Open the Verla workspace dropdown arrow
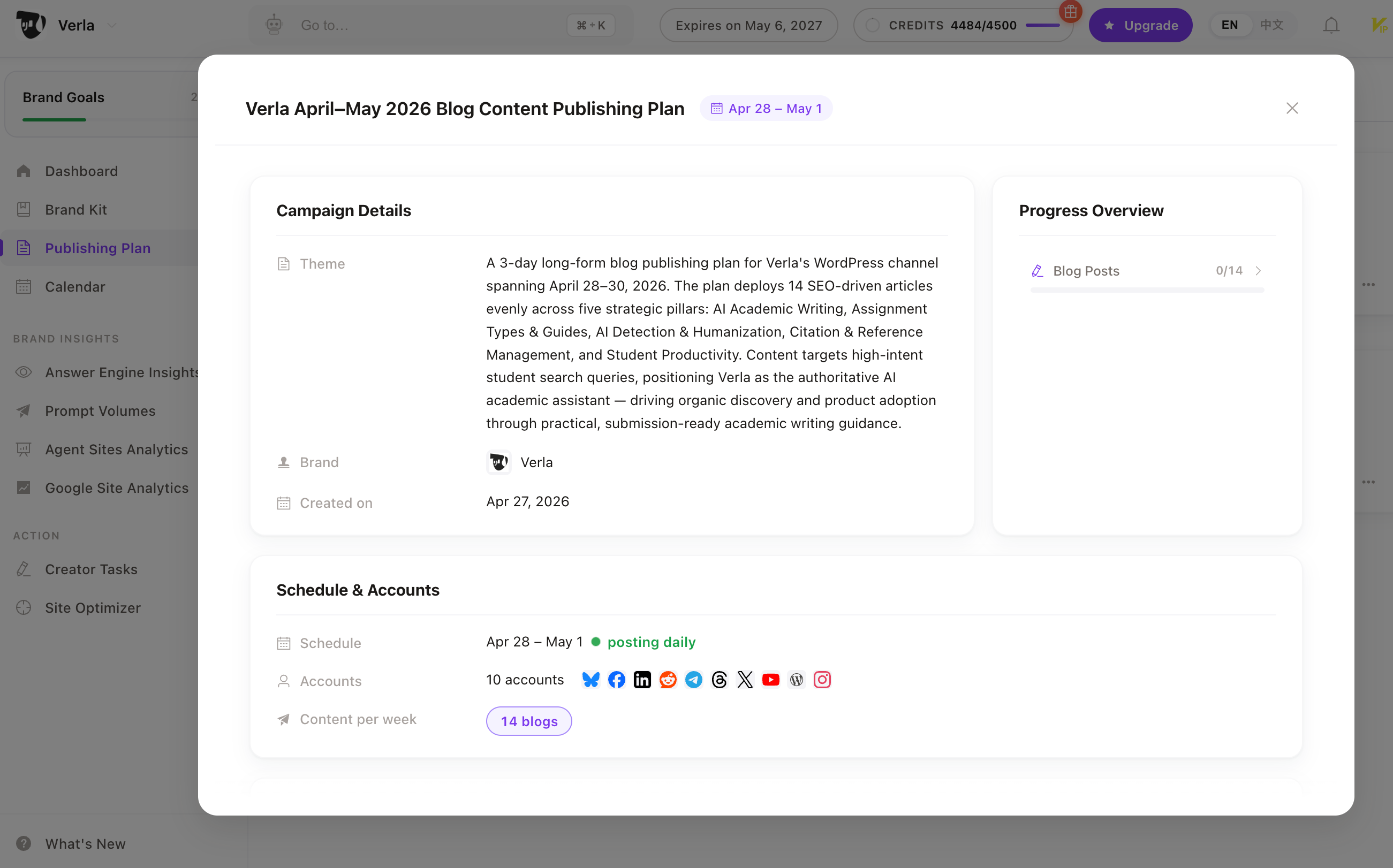Screen dimensions: 1393x868 coord(112,25)
